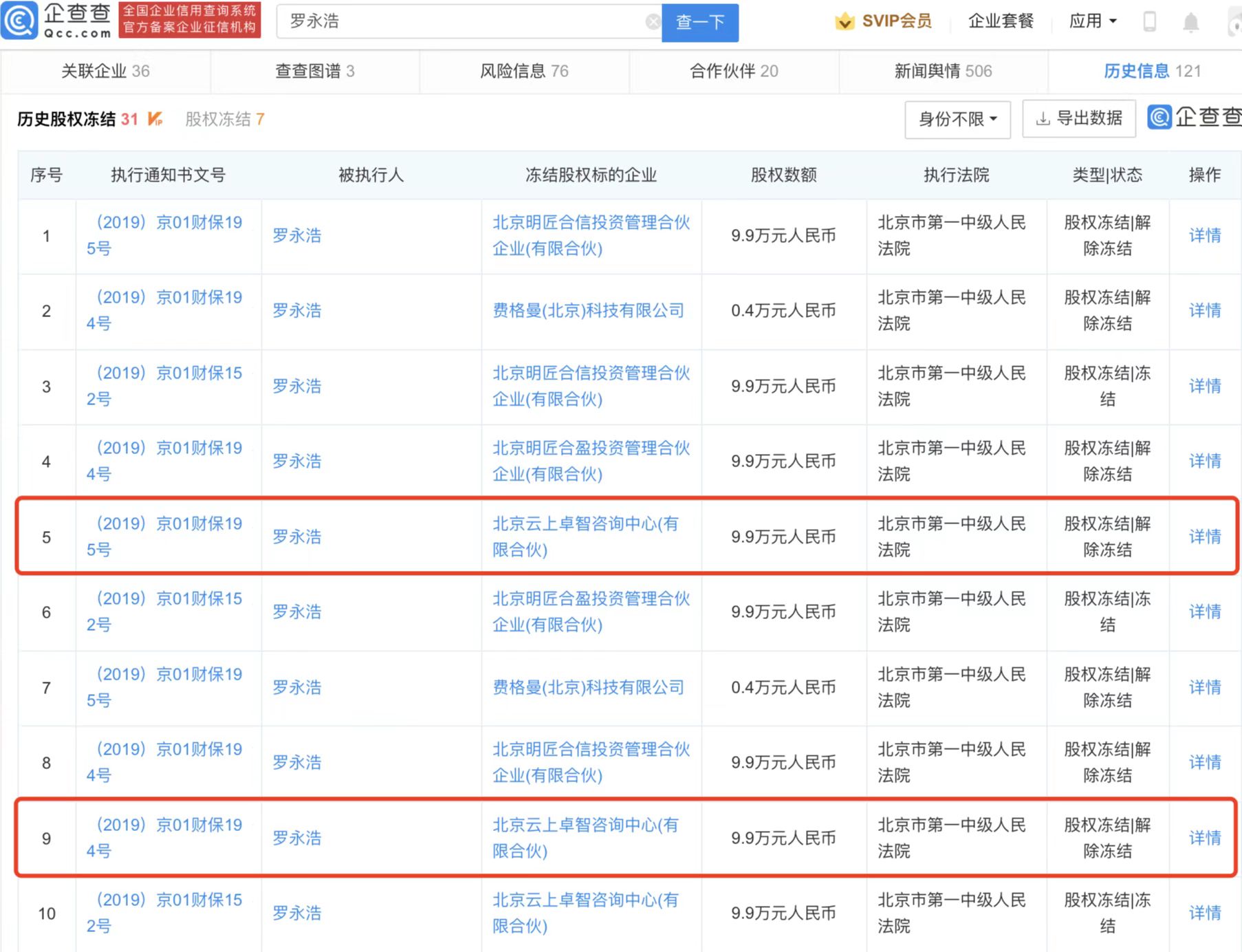Click 罗永浩 in row 1
This screenshot has width=1242, height=952.
[297, 235]
